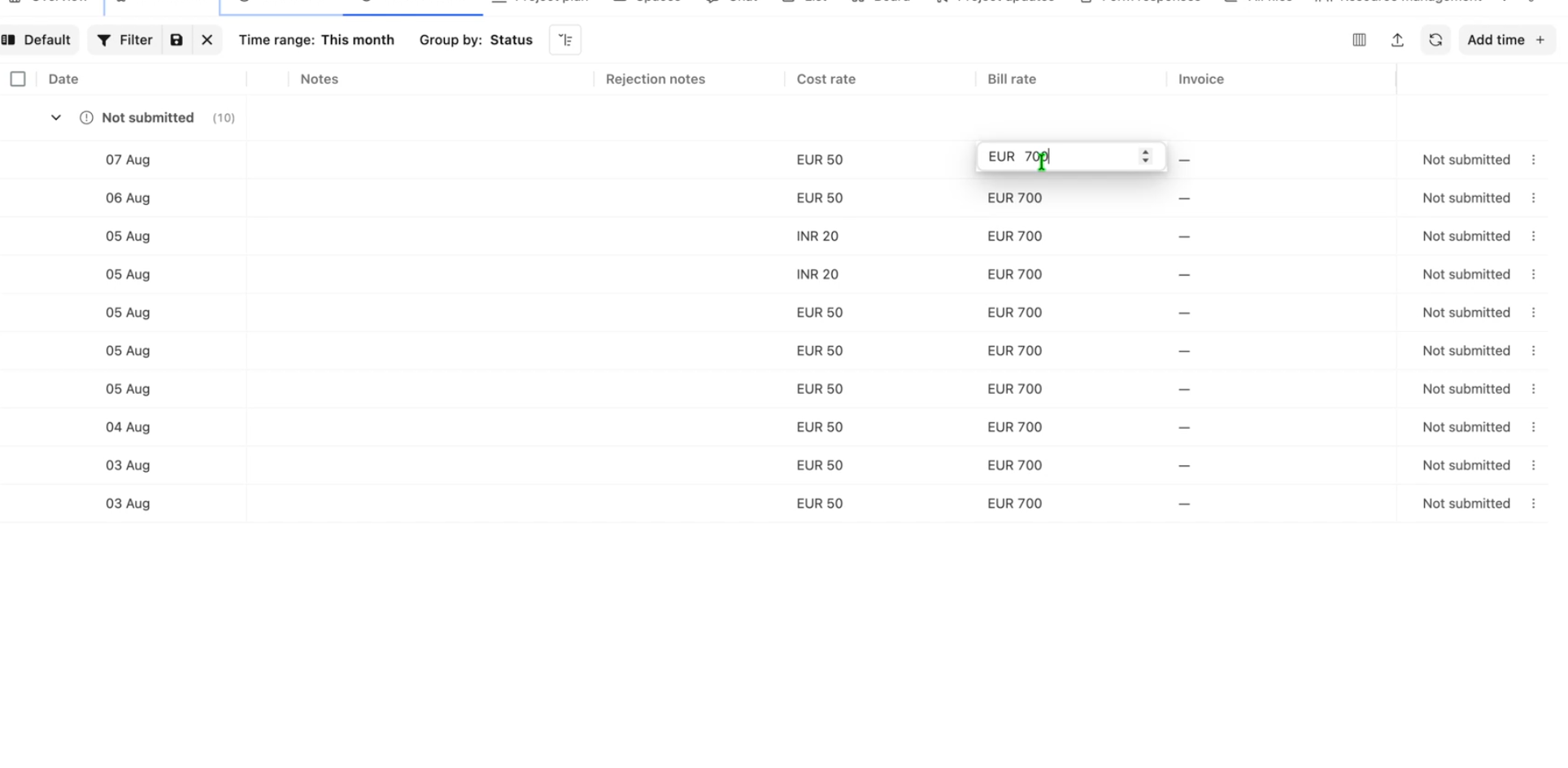Collapse the Not submitted group chevron
The image size is (1568, 768).
tap(56, 118)
